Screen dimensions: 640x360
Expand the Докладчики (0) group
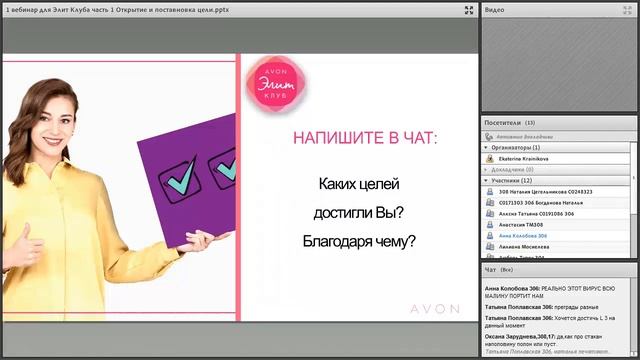coord(486,169)
